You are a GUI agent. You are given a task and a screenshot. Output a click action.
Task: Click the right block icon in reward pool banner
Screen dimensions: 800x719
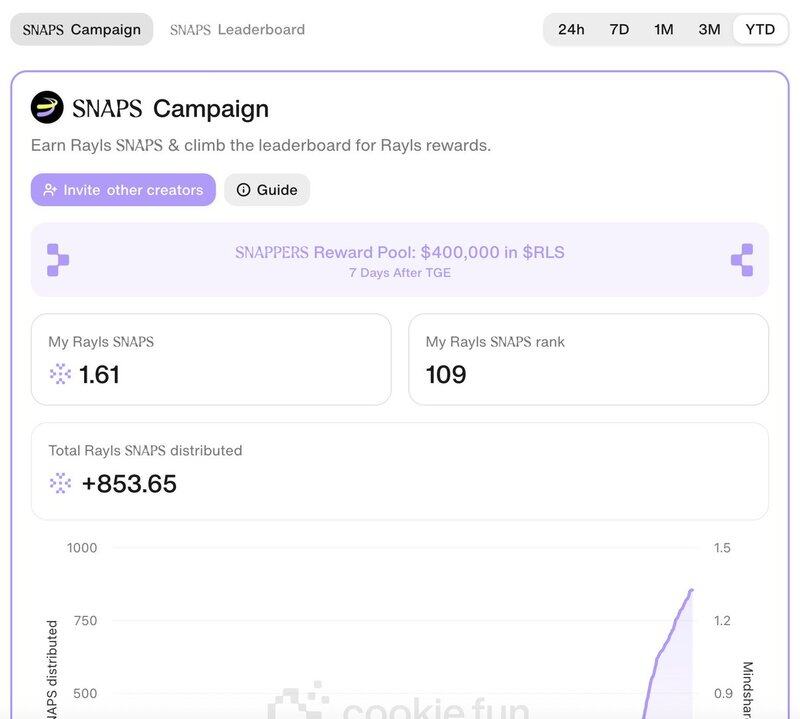click(x=742, y=260)
